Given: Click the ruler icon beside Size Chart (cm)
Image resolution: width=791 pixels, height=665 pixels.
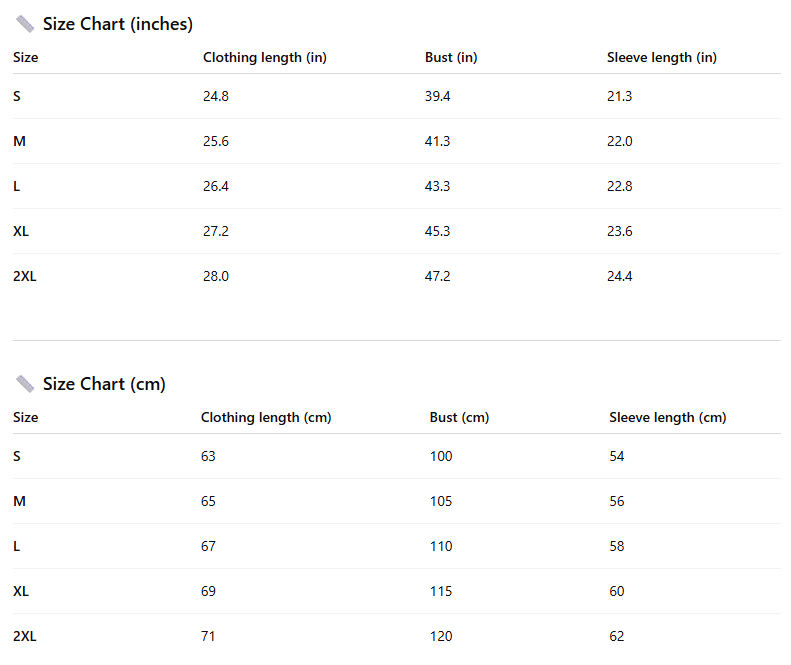Looking at the screenshot, I should click(x=25, y=384).
